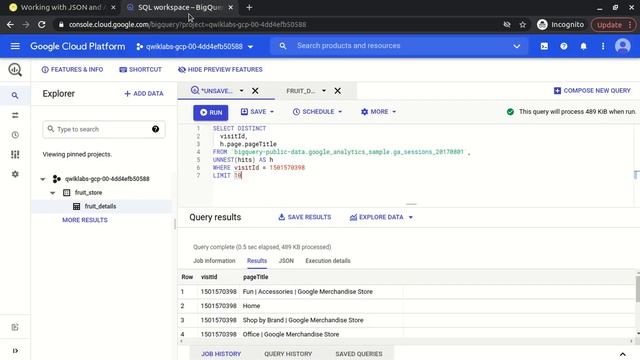Open the UNSAVED tab dropdown arrow
Viewport: 640px width, 360px height.
(x=241, y=91)
